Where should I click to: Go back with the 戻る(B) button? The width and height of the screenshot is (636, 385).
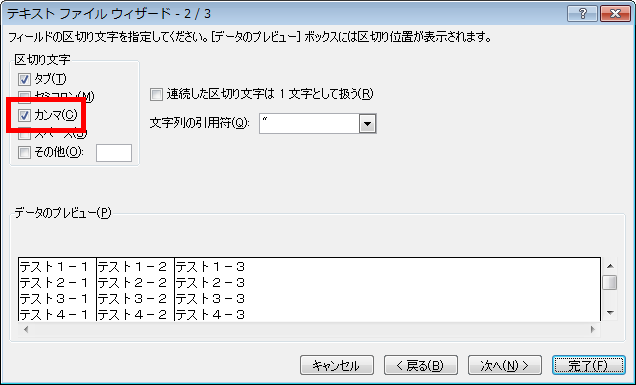tap(421, 366)
